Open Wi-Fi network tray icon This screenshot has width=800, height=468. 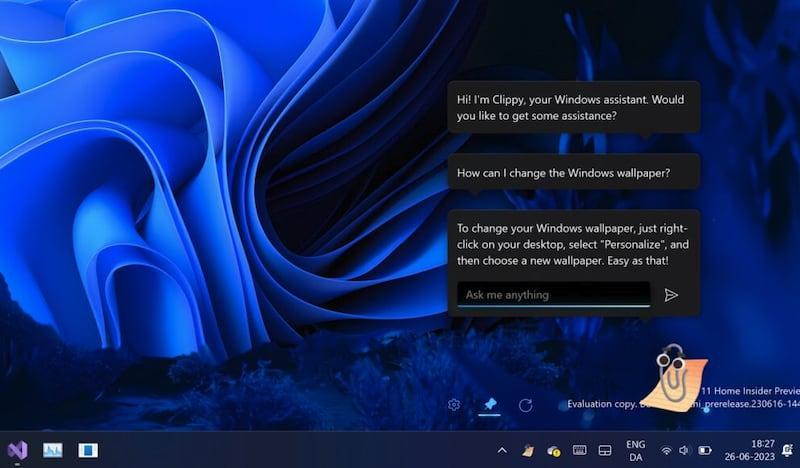pyautogui.click(x=666, y=451)
